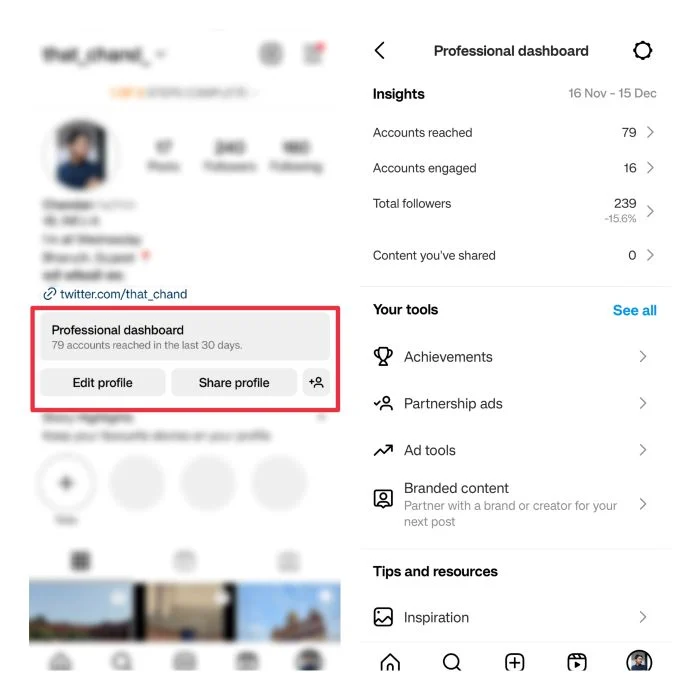
Task: Tap the create new post plus icon
Action: point(514,662)
